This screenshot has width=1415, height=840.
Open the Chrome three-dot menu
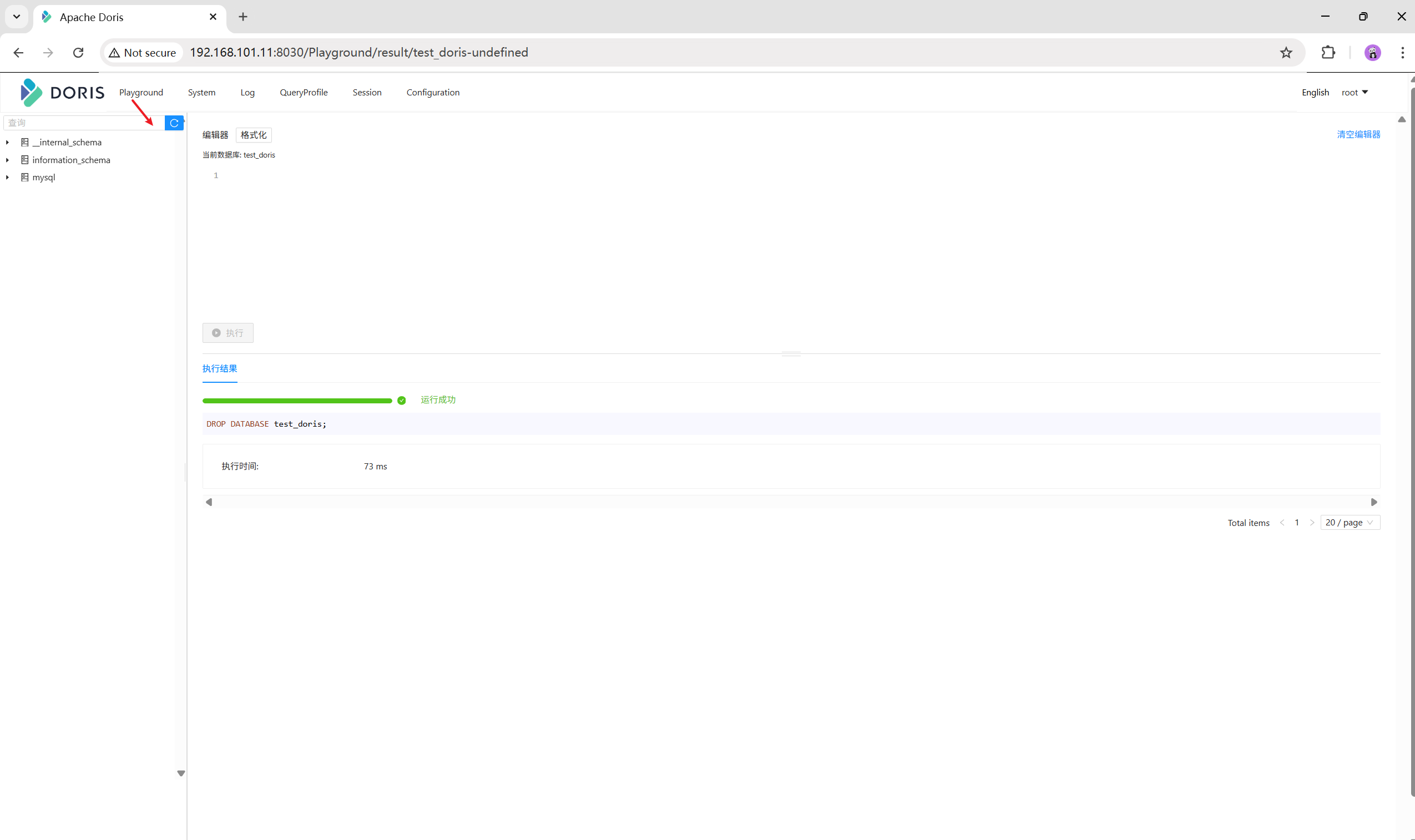(1402, 53)
